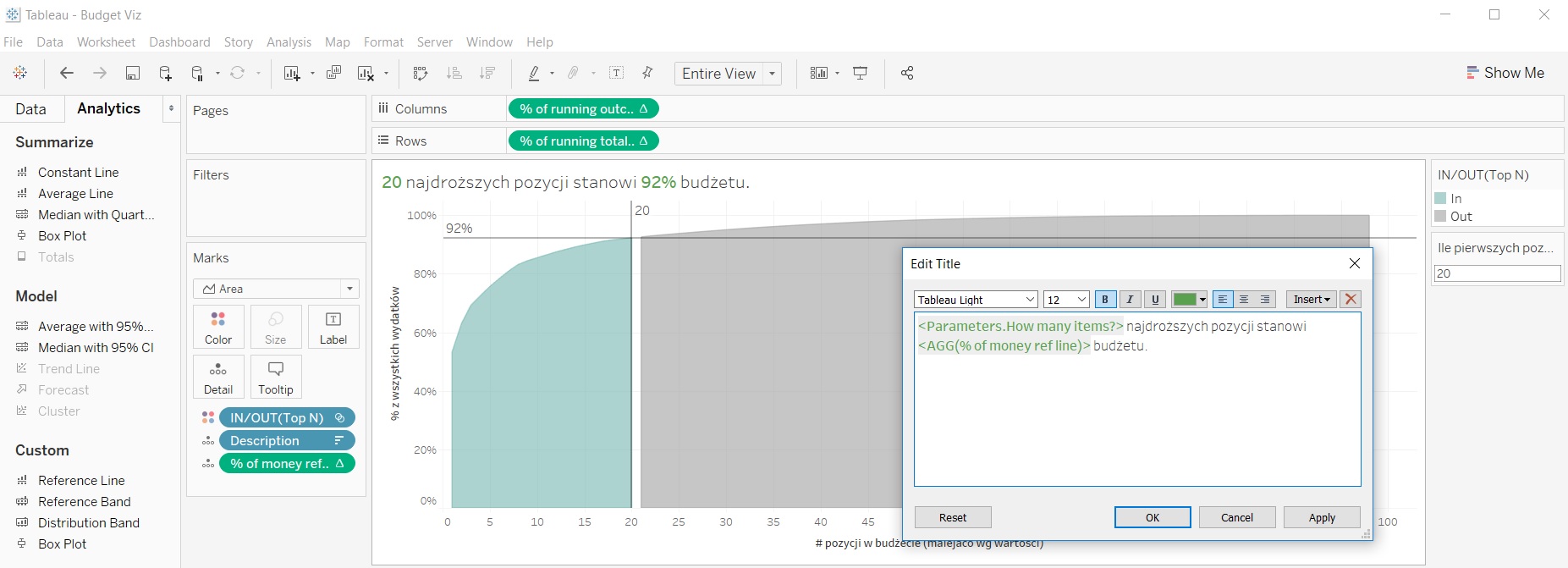1568x568 pixels.
Task: Switch to the Data pane tab
Action: pos(30,109)
